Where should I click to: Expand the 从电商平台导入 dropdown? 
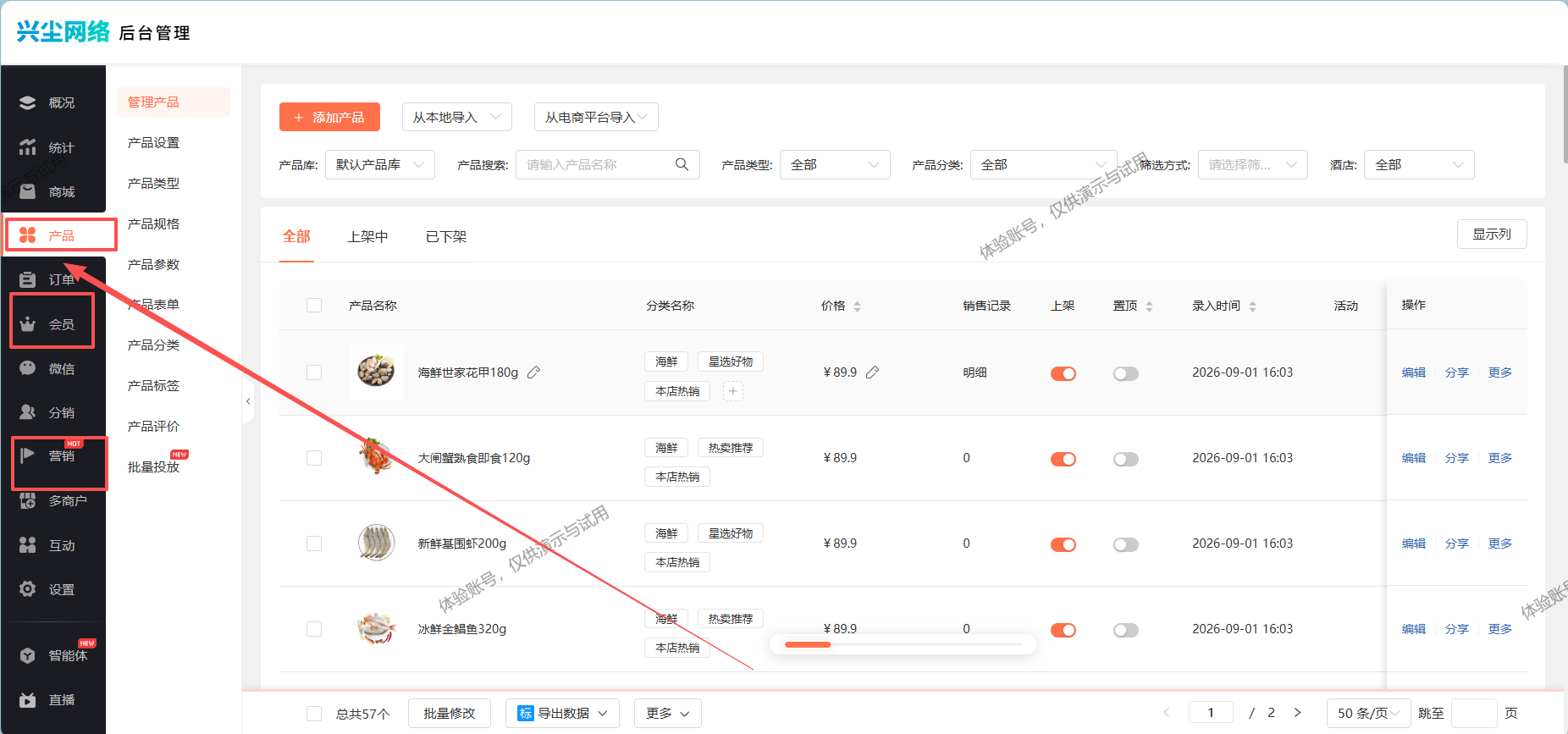tap(596, 117)
